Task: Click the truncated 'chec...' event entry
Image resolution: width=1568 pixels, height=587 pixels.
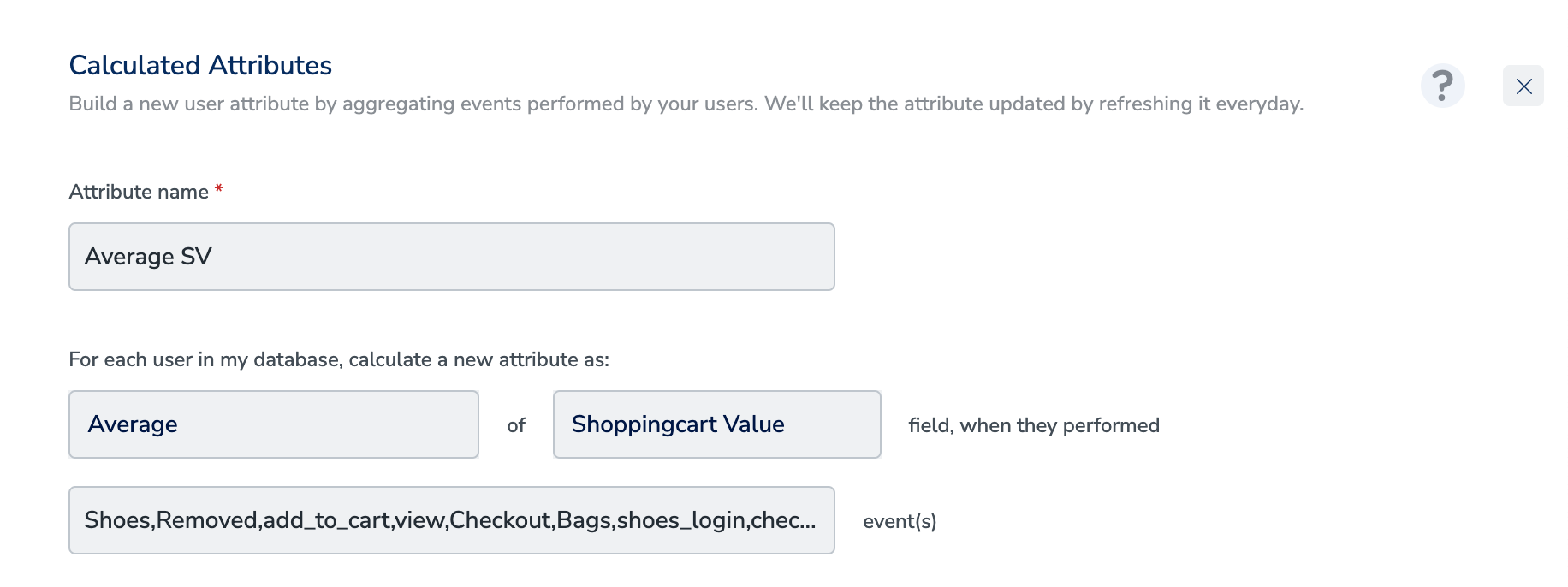Action: 782,520
